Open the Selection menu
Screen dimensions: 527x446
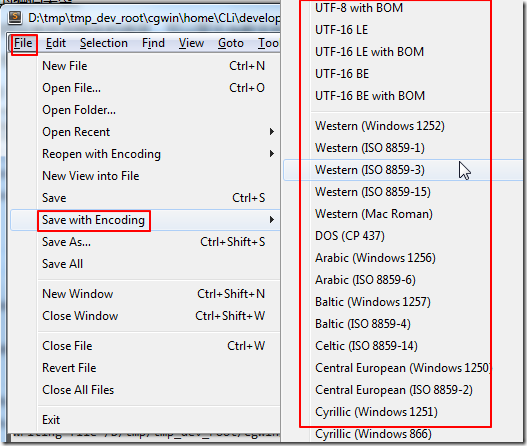click(104, 43)
